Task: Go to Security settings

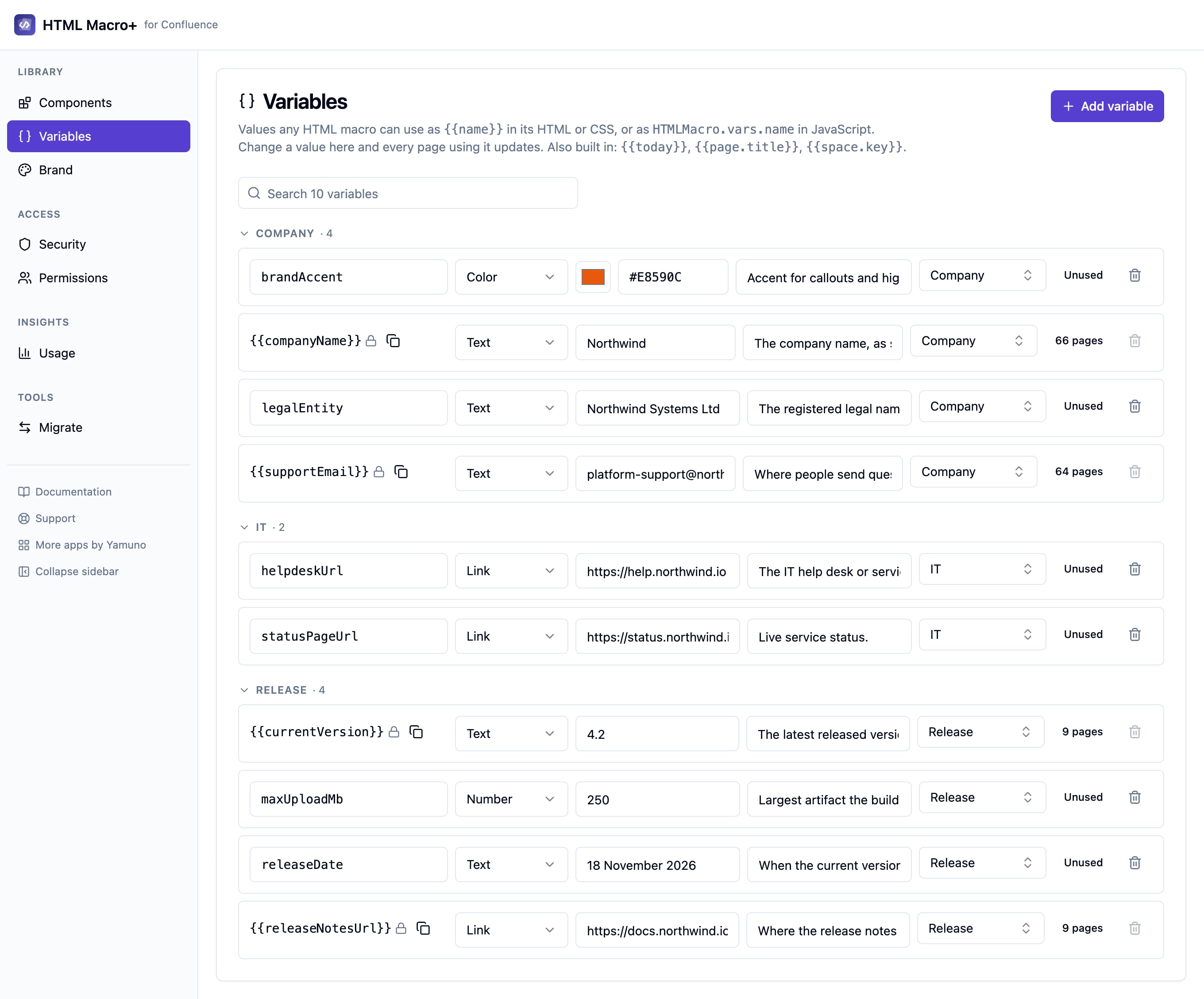Action: pos(99,244)
